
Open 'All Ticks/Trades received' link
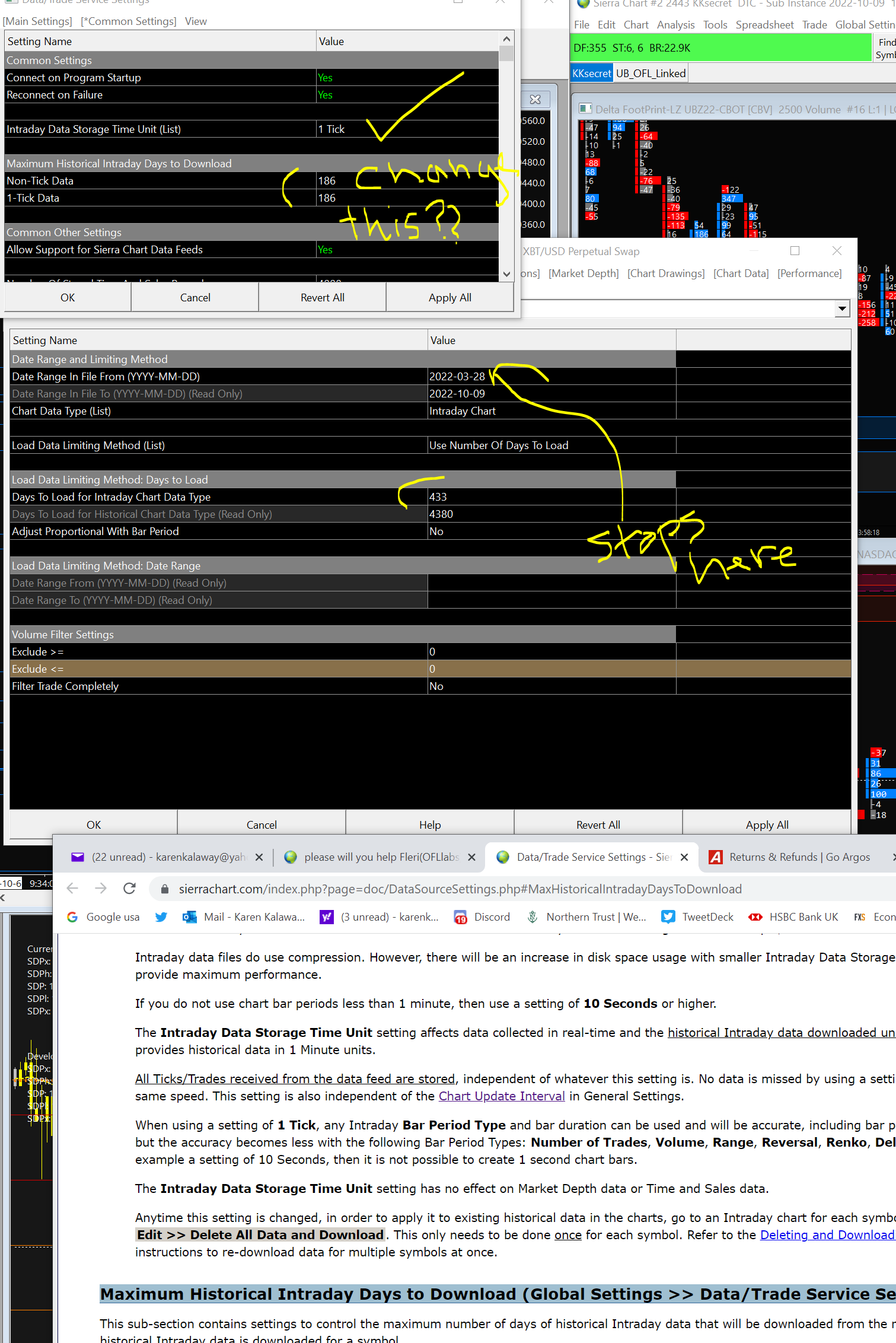[295, 1079]
